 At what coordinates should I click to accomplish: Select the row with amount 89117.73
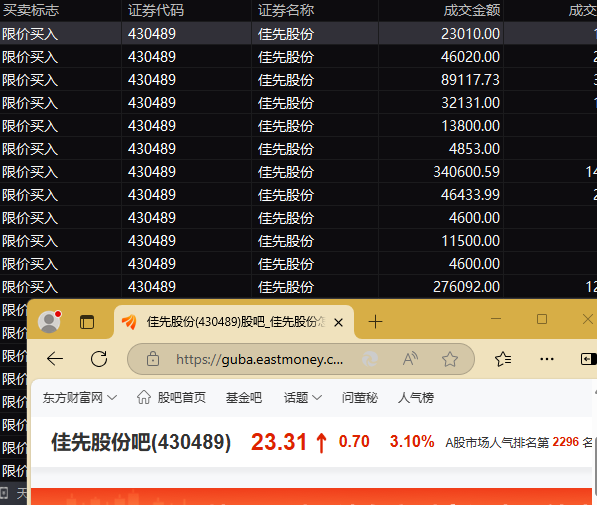point(298,80)
